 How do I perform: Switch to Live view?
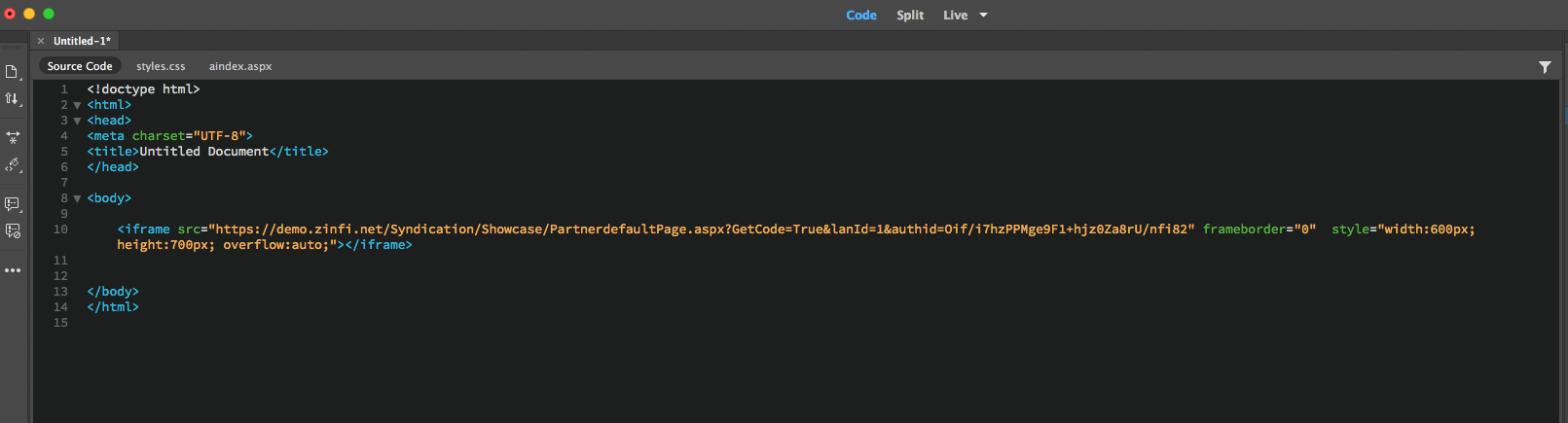click(955, 15)
